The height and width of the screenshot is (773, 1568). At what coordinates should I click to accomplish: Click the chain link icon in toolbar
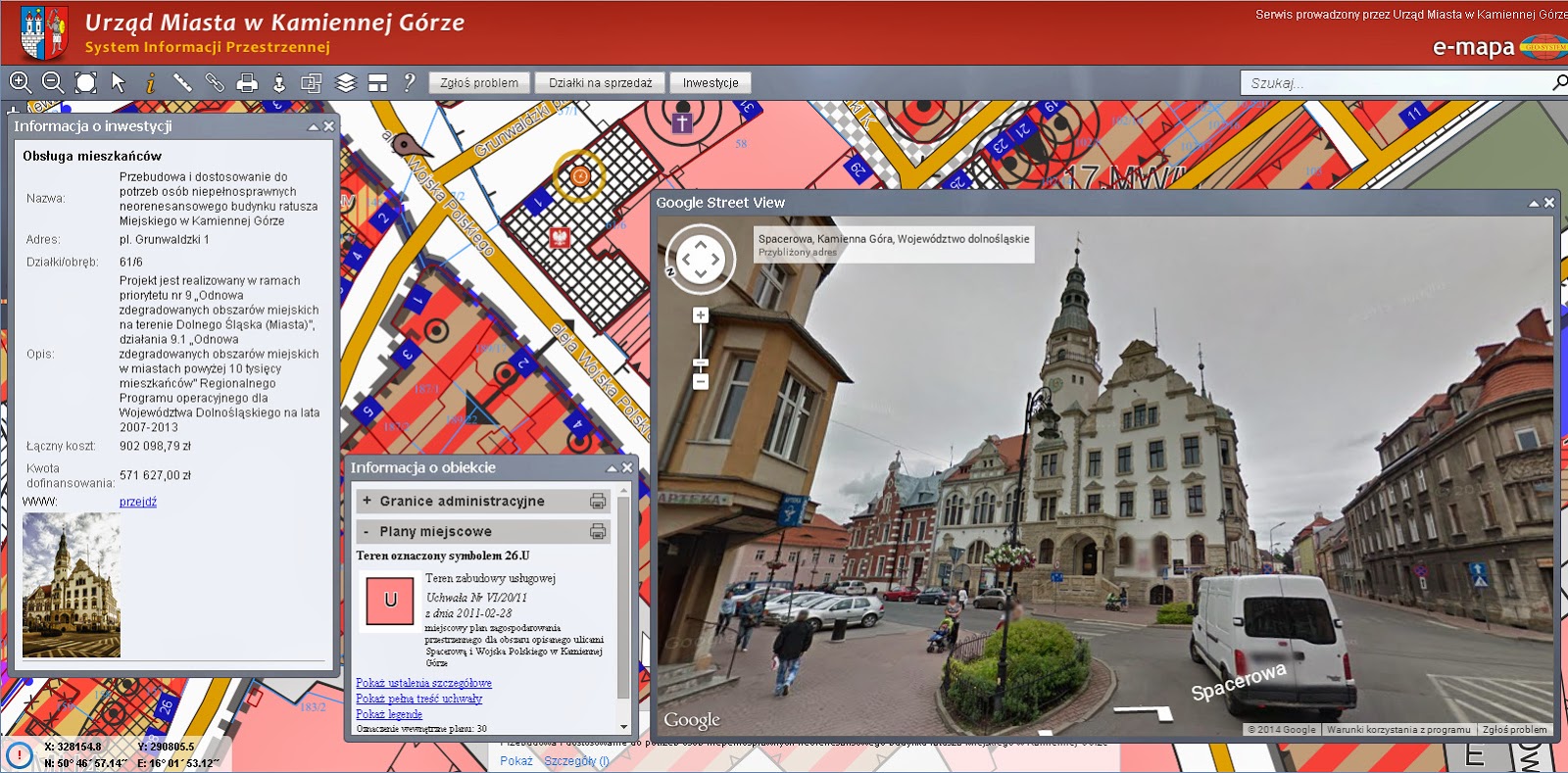point(215,83)
